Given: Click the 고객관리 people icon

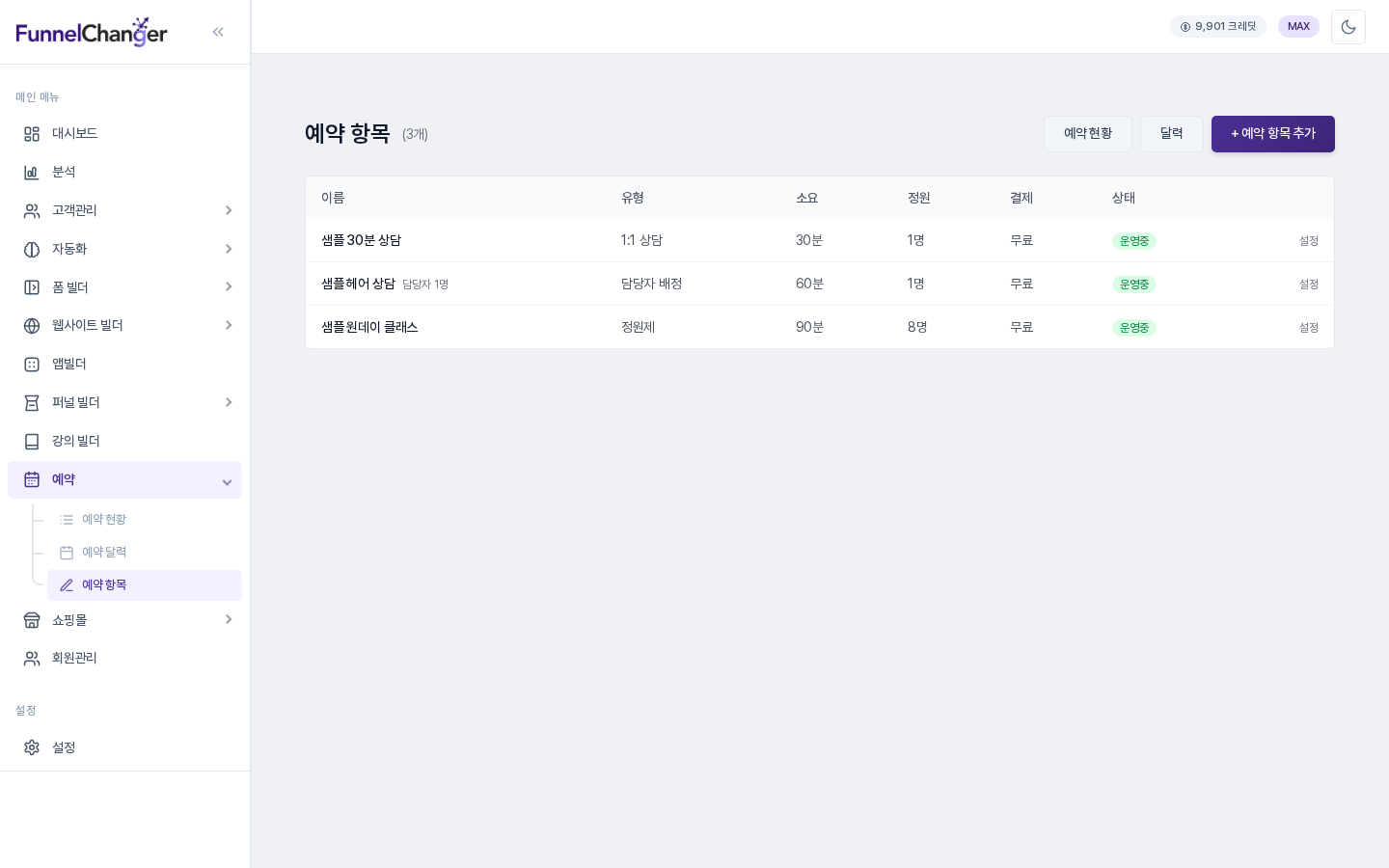Looking at the screenshot, I should point(32,211).
